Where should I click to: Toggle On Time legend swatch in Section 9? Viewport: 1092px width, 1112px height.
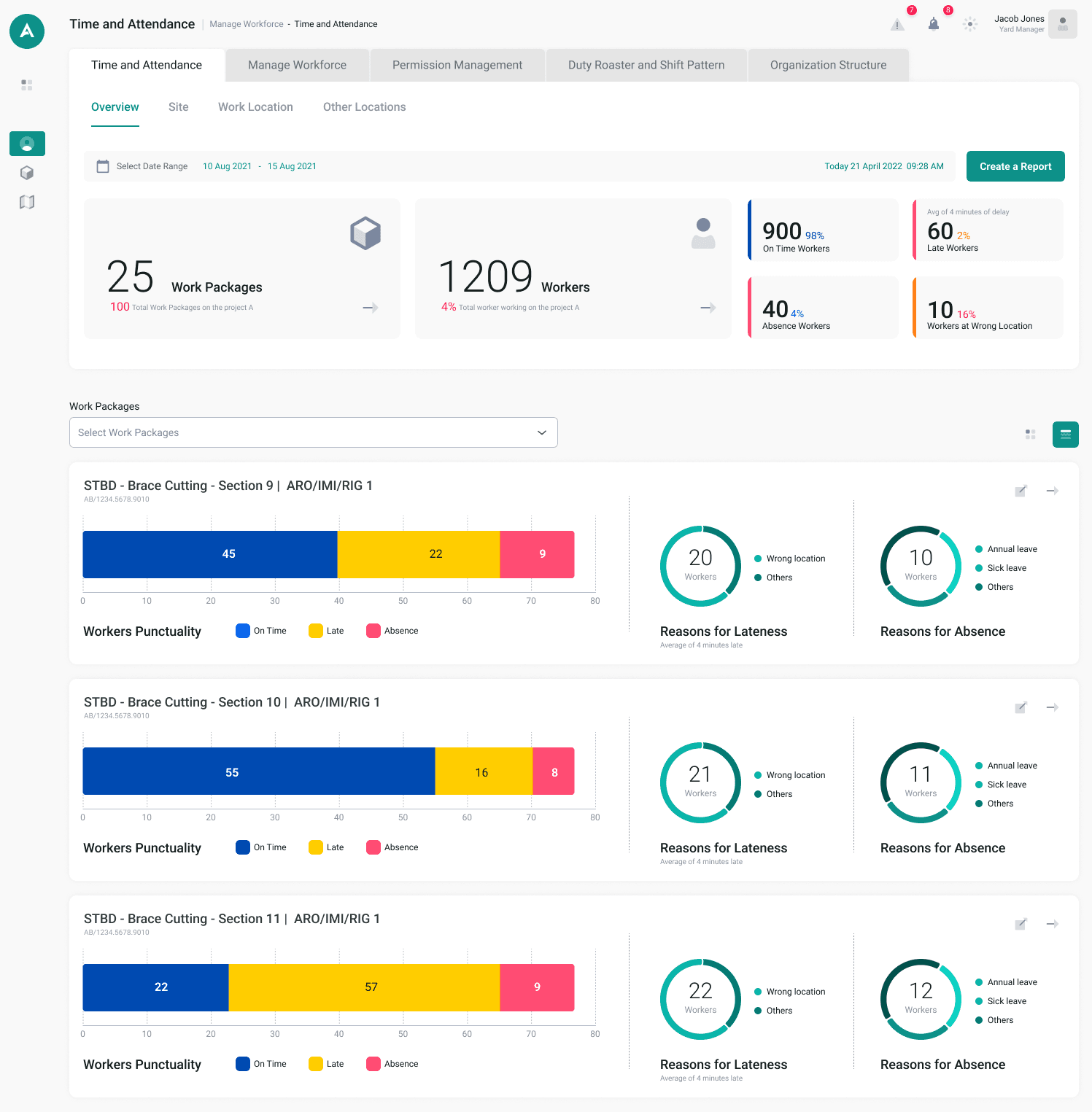coord(243,631)
